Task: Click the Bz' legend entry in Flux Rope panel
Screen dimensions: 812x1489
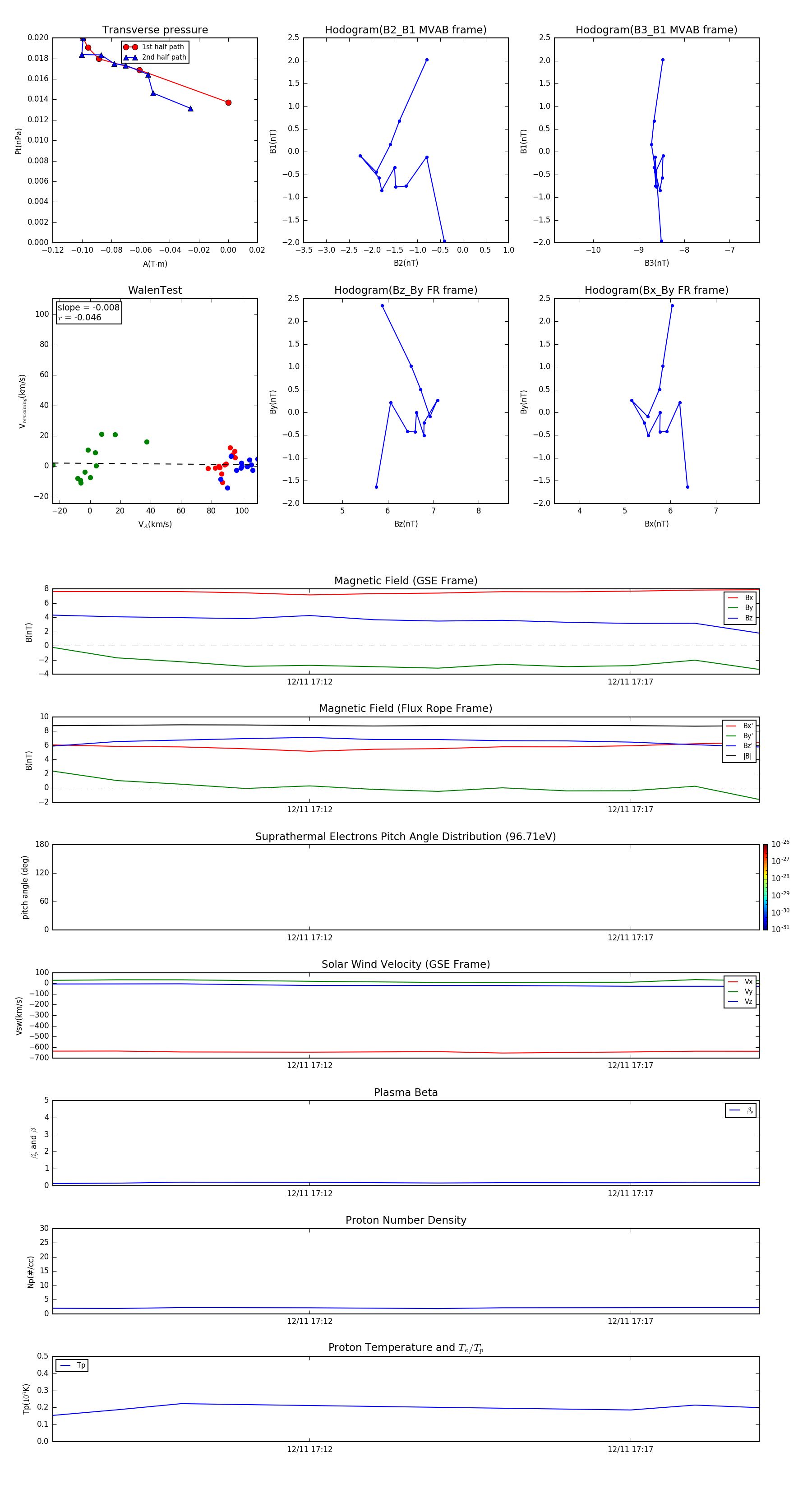Action: coord(739,746)
